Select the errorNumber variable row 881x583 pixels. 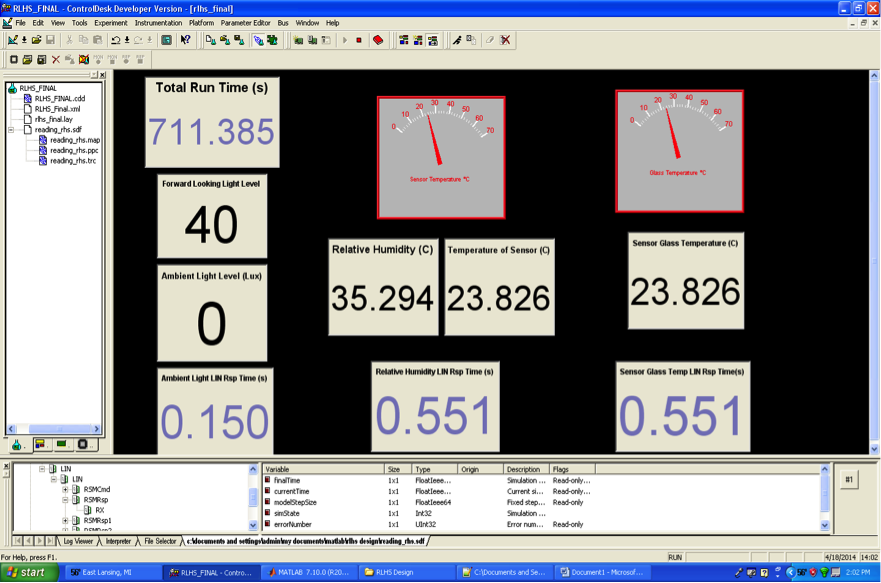coord(428,524)
